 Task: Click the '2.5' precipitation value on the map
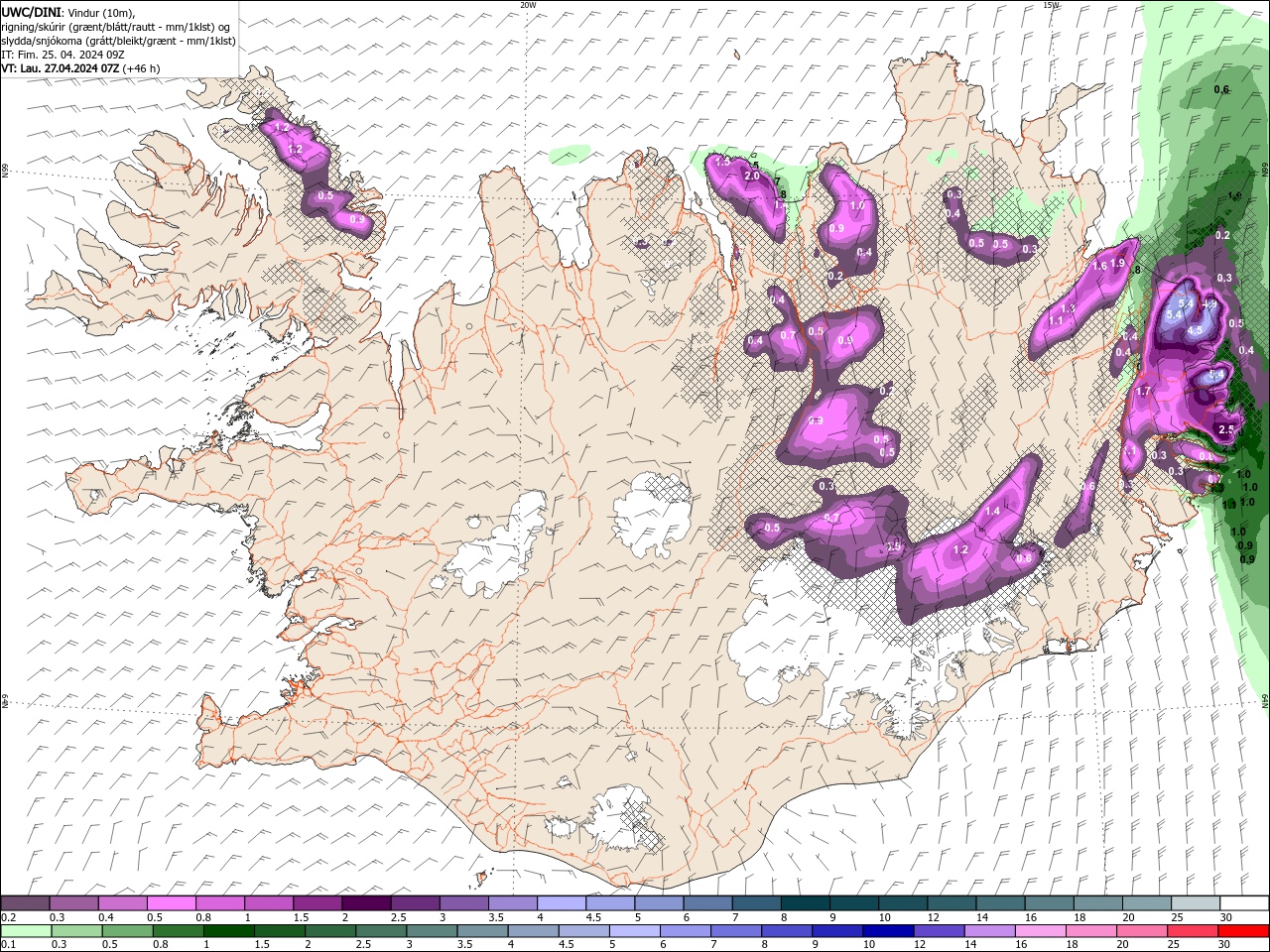coord(1225,429)
